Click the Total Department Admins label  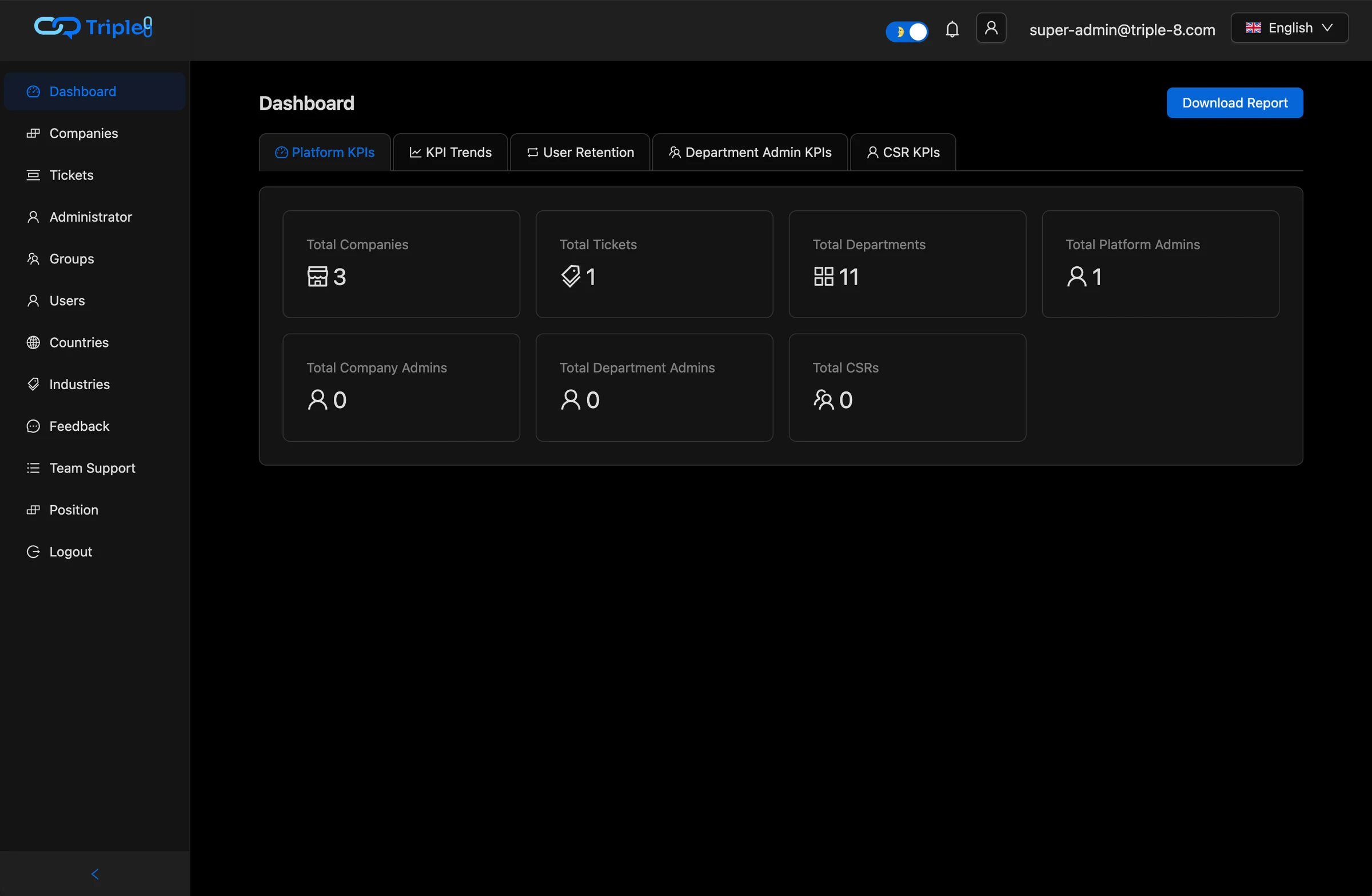click(x=637, y=367)
